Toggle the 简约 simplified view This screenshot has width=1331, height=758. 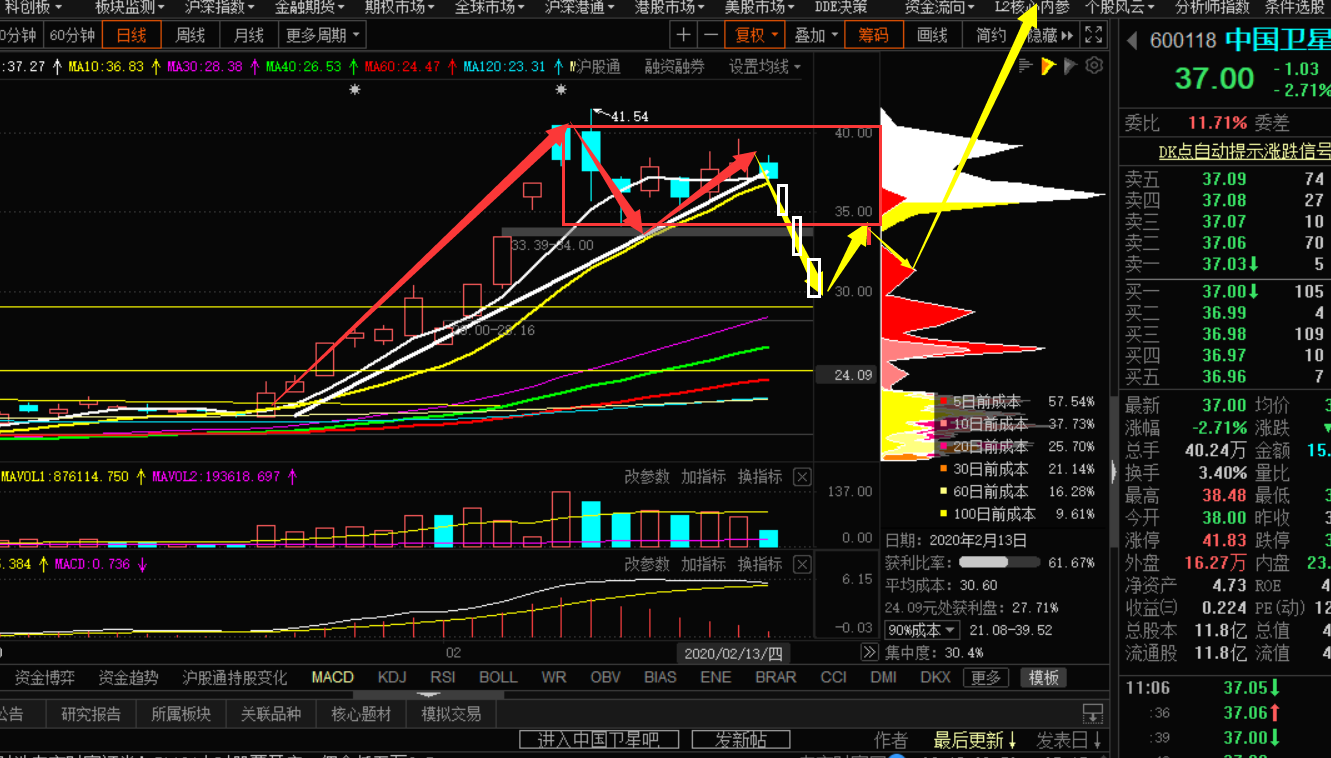[x=990, y=35]
